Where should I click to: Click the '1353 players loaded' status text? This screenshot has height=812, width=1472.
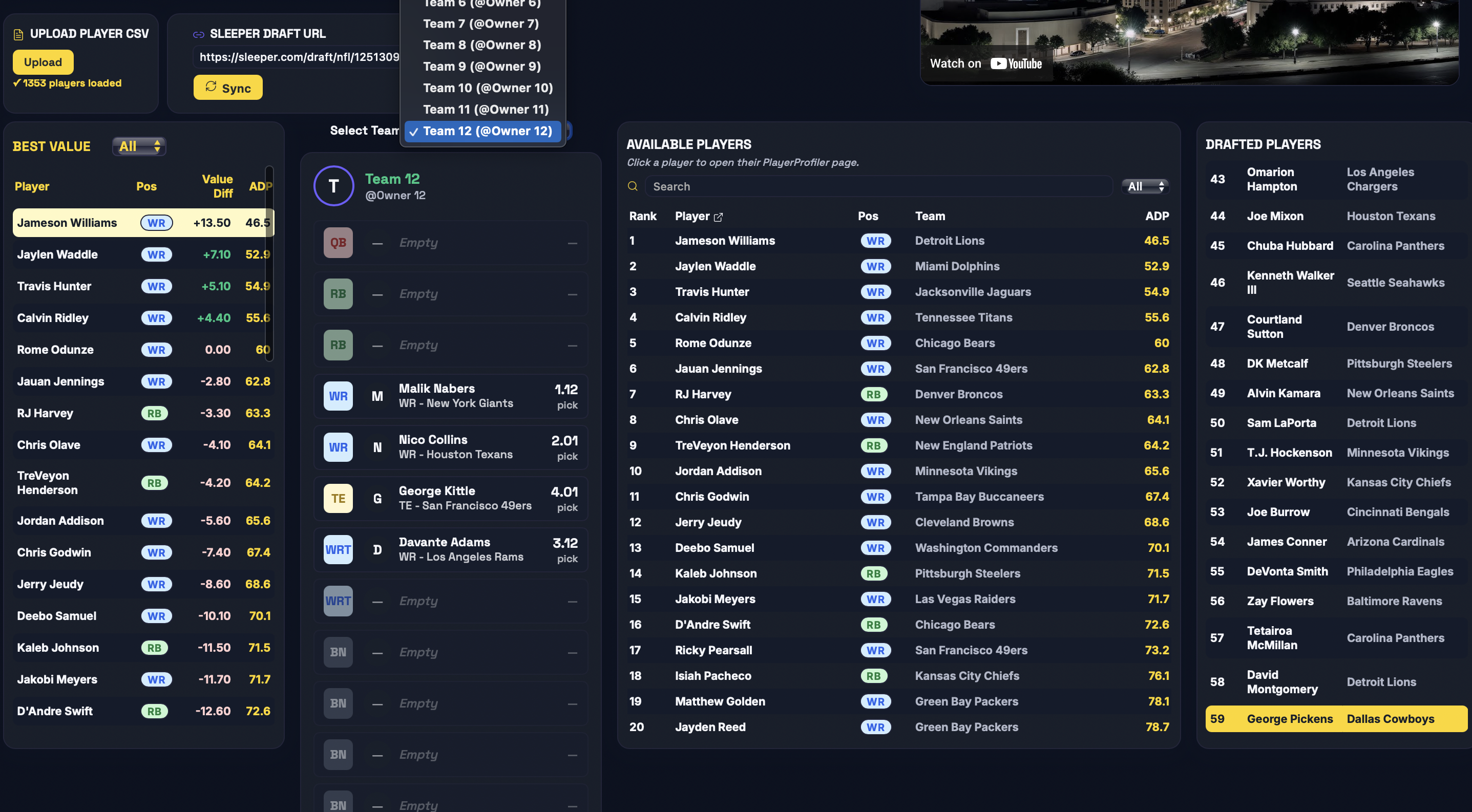(68, 83)
